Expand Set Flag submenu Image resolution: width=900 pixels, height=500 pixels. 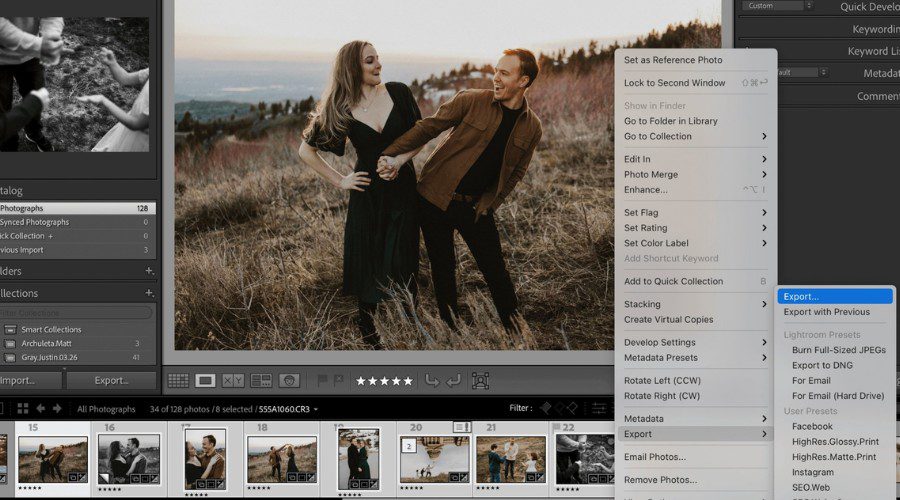(x=696, y=212)
